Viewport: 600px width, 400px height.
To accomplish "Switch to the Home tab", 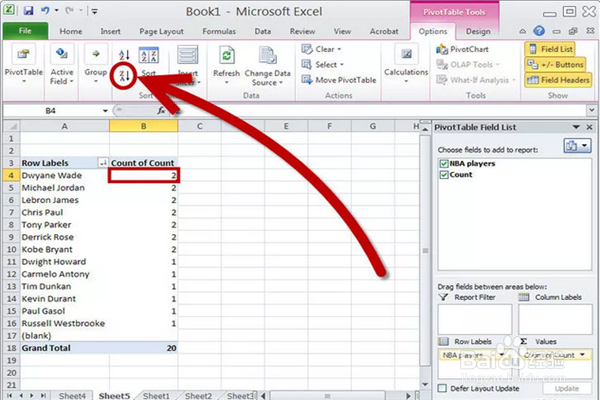I will pos(71,31).
